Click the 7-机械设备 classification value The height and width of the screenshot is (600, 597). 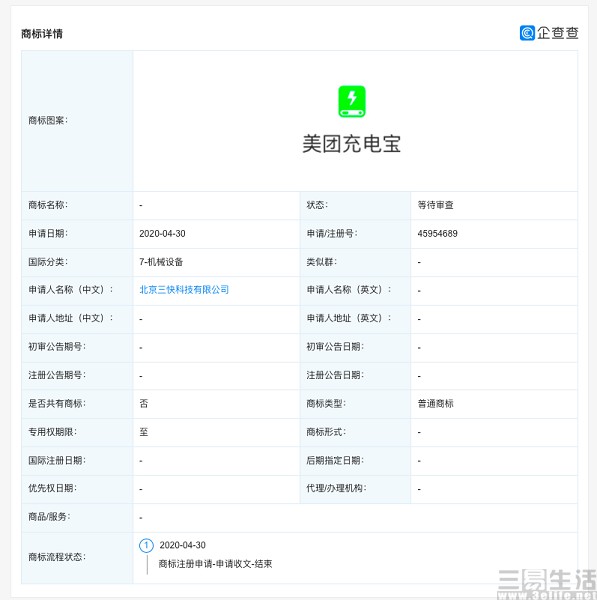click(x=161, y=262)
